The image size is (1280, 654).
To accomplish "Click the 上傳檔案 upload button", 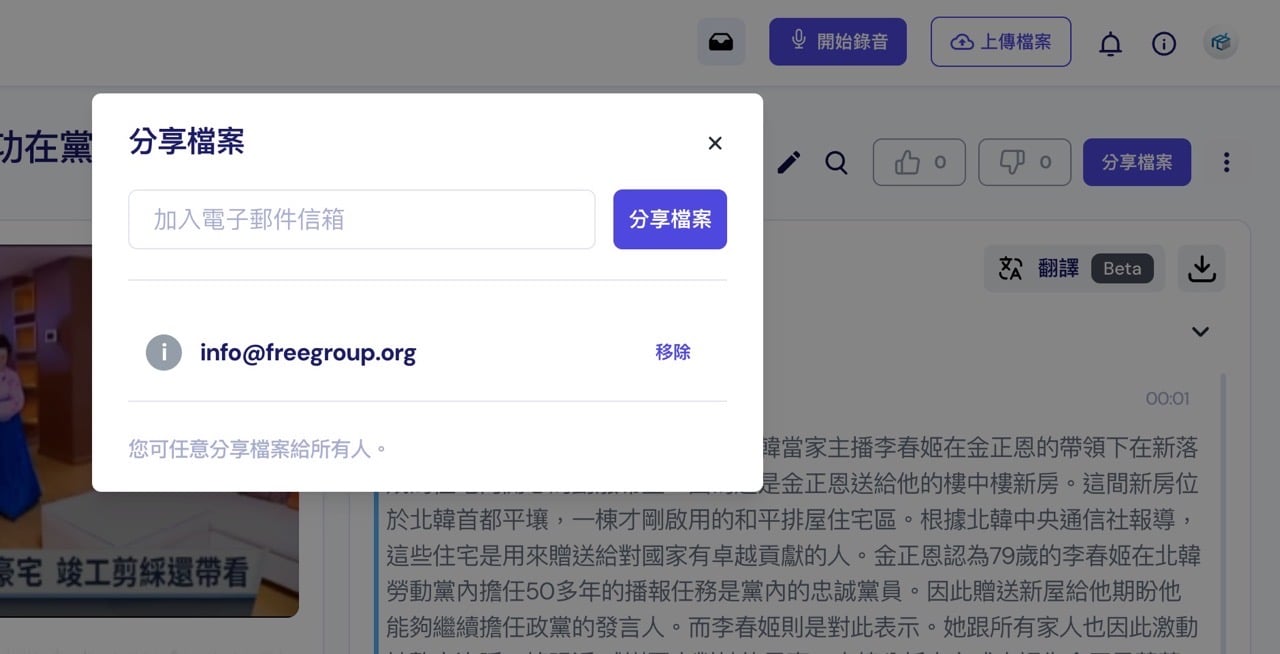I will pos(1001,42).
